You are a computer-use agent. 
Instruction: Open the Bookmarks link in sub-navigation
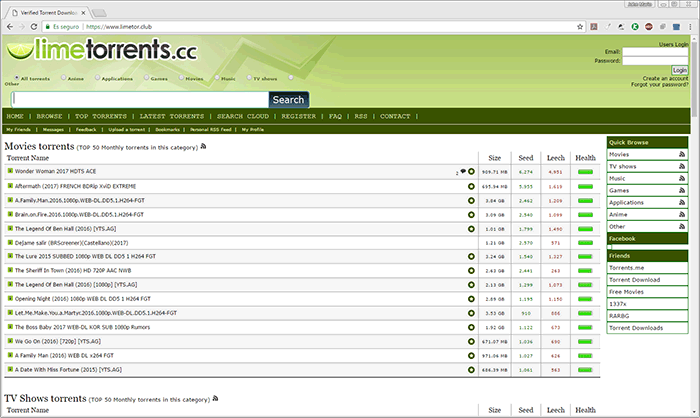pos(167,130)
